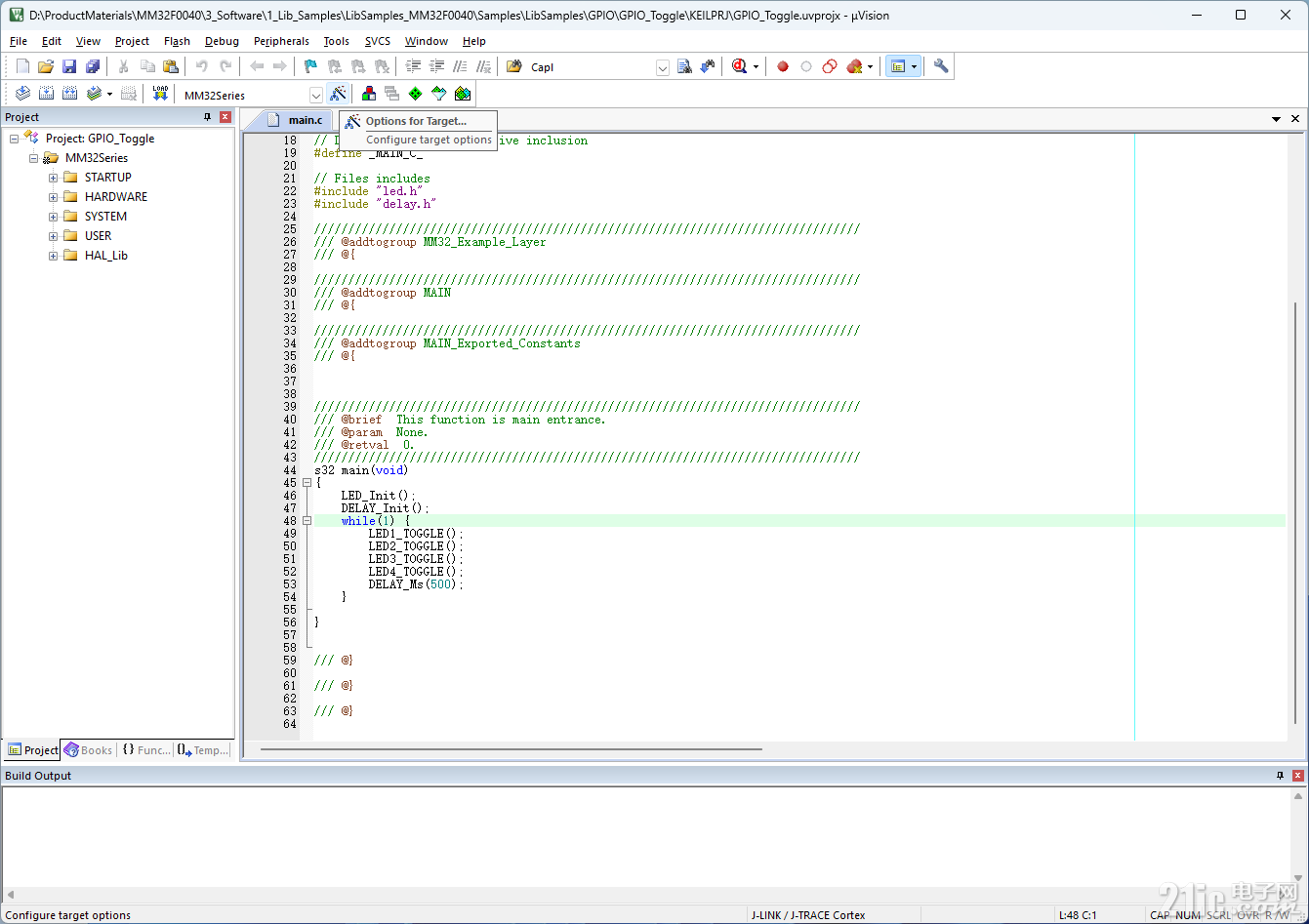Image resolution: width=1309 pixels, height=924 pixels.
Task: Select the main.c editor tab
Action: coord(293,119)
